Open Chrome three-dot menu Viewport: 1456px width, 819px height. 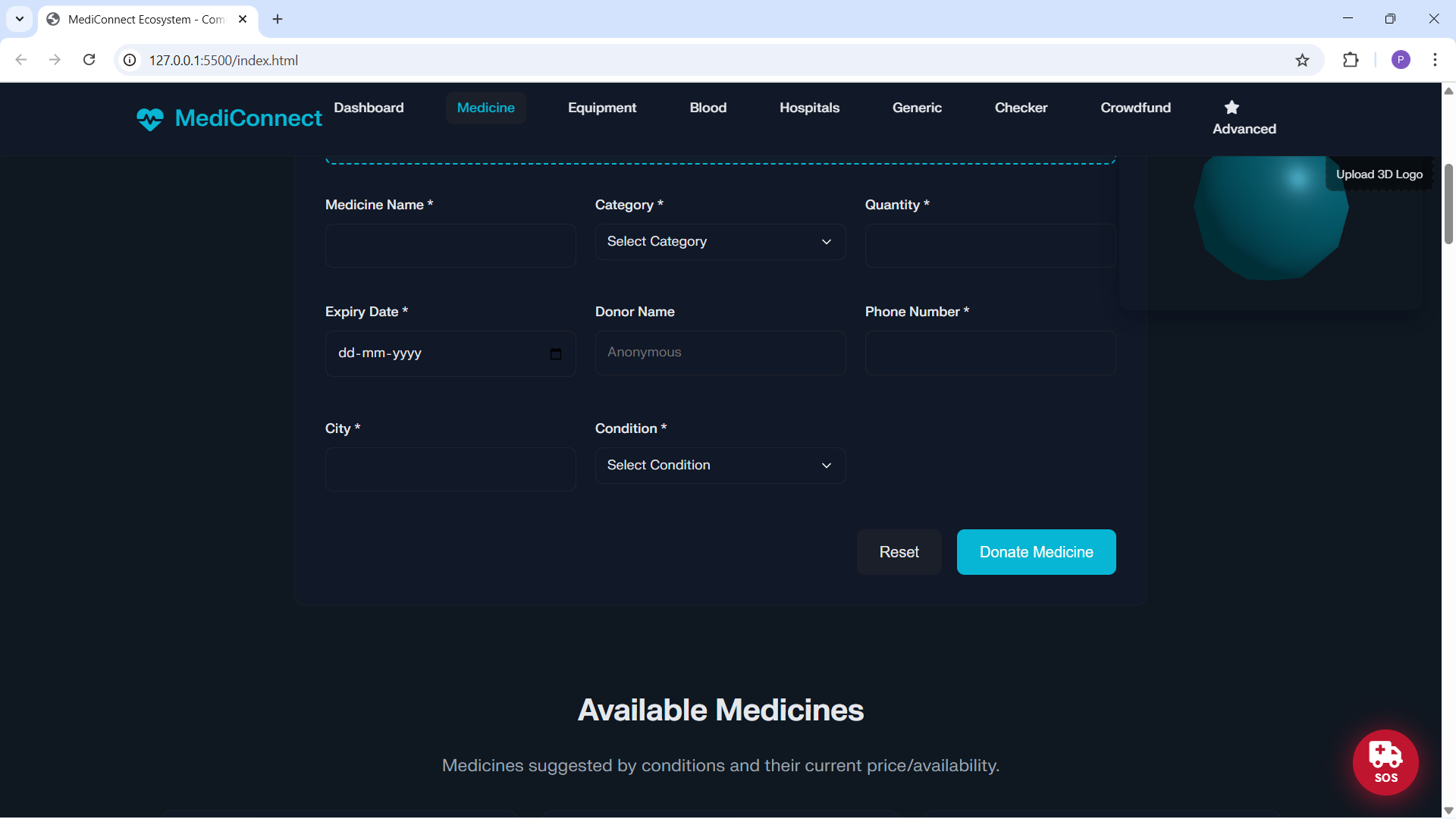(x=1435, y=60)
